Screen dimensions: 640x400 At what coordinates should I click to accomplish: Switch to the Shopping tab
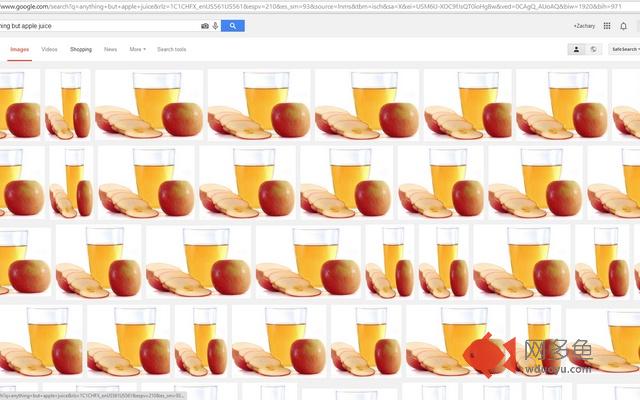[81, 49]
